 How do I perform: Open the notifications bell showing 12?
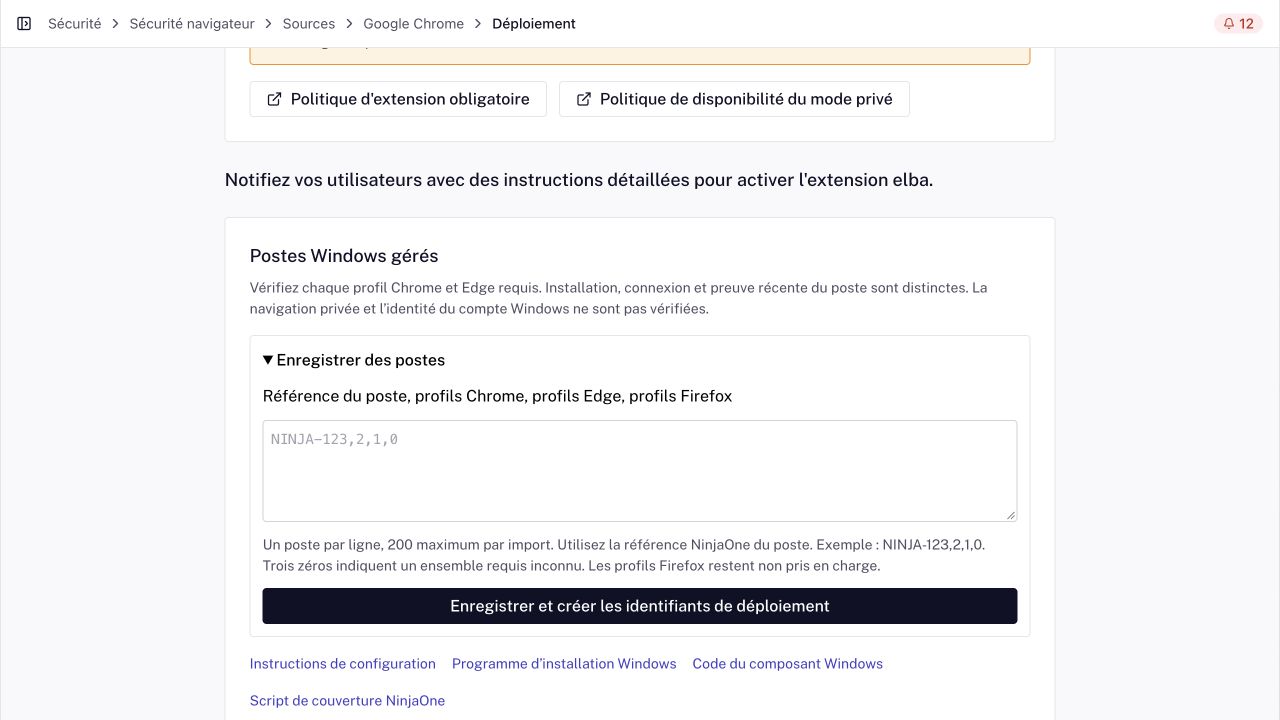click(x=1238, y=23)
